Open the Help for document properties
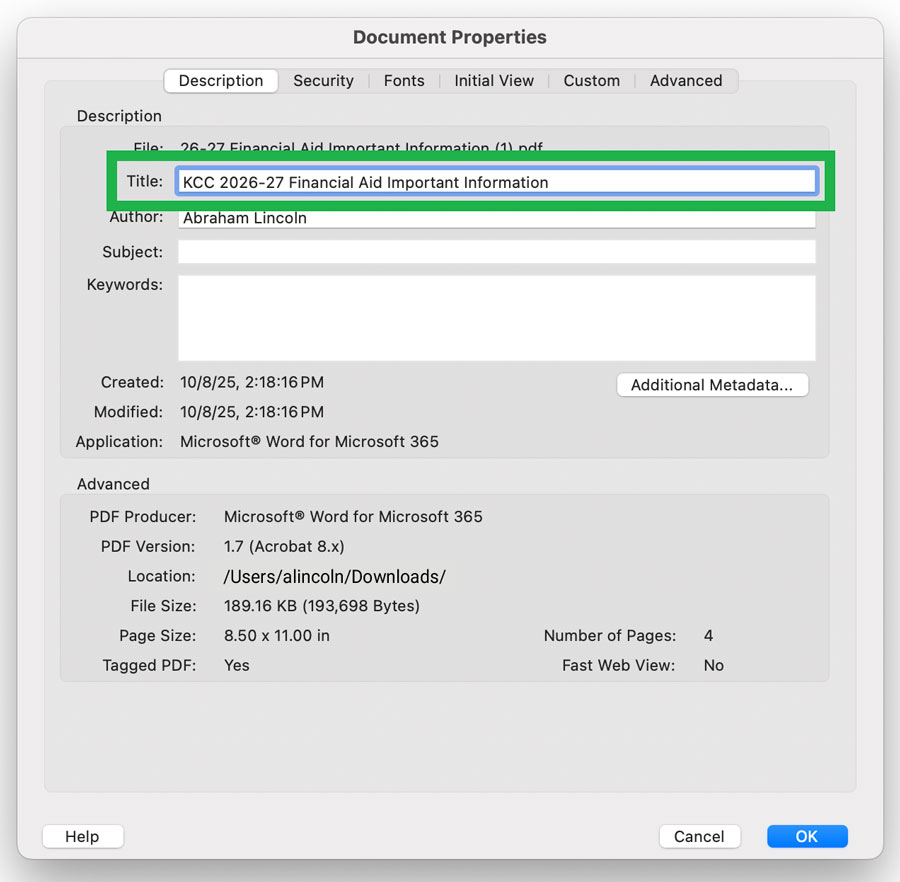This screenshot has width=900, height=882. [x=83, y=836]
